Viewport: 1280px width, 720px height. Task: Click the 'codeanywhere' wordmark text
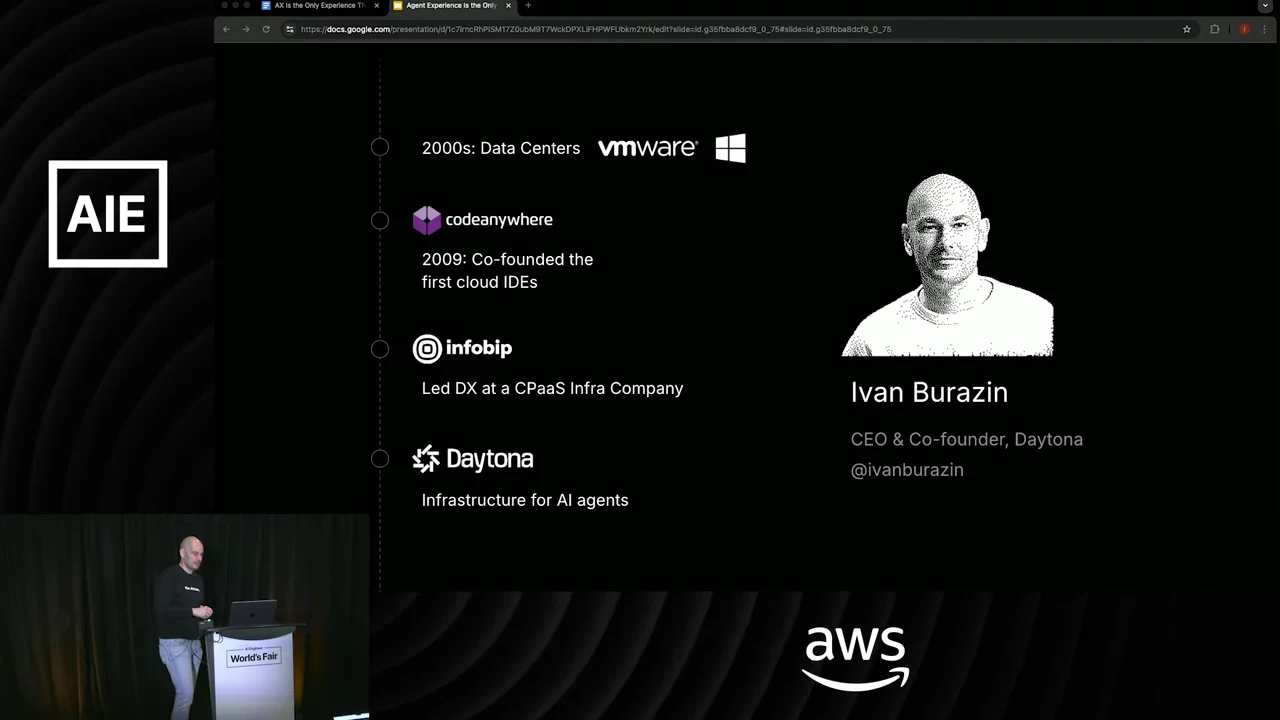[499, 220]
